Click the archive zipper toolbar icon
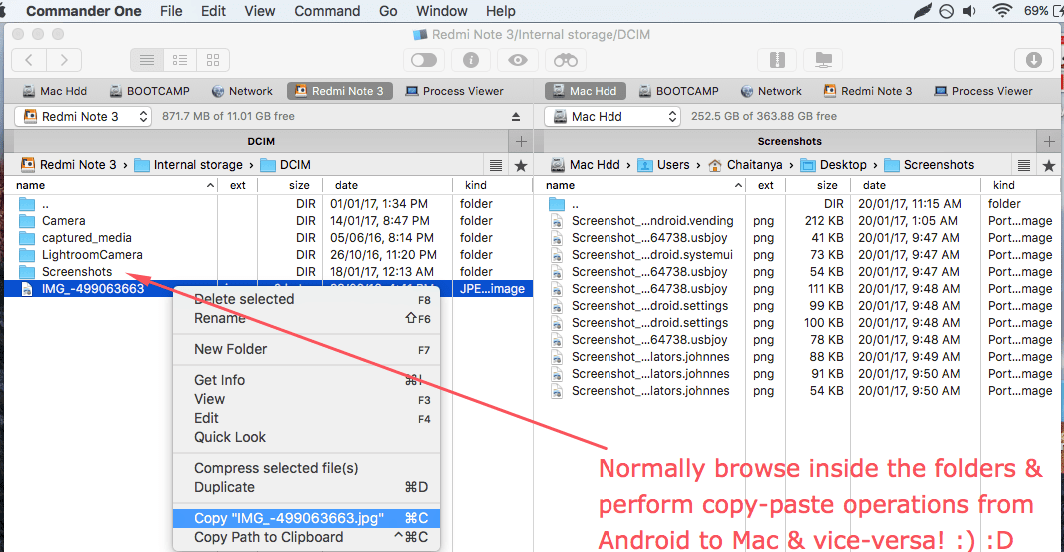 tap(777, 60)
